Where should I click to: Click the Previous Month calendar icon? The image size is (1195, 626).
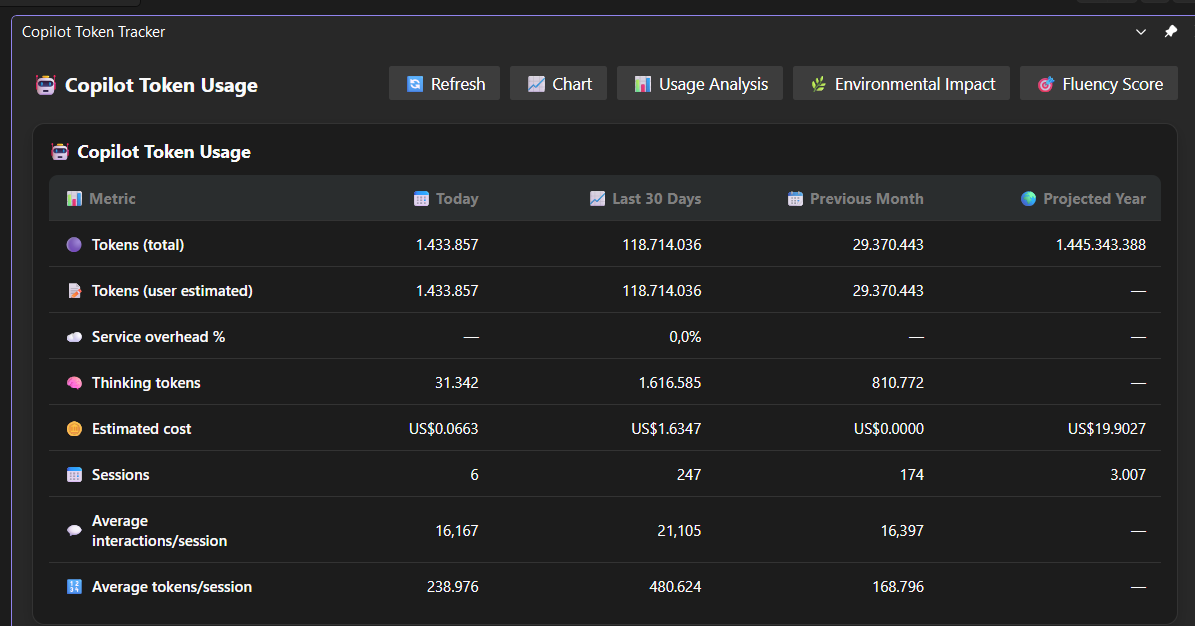[x=795, y=198]
